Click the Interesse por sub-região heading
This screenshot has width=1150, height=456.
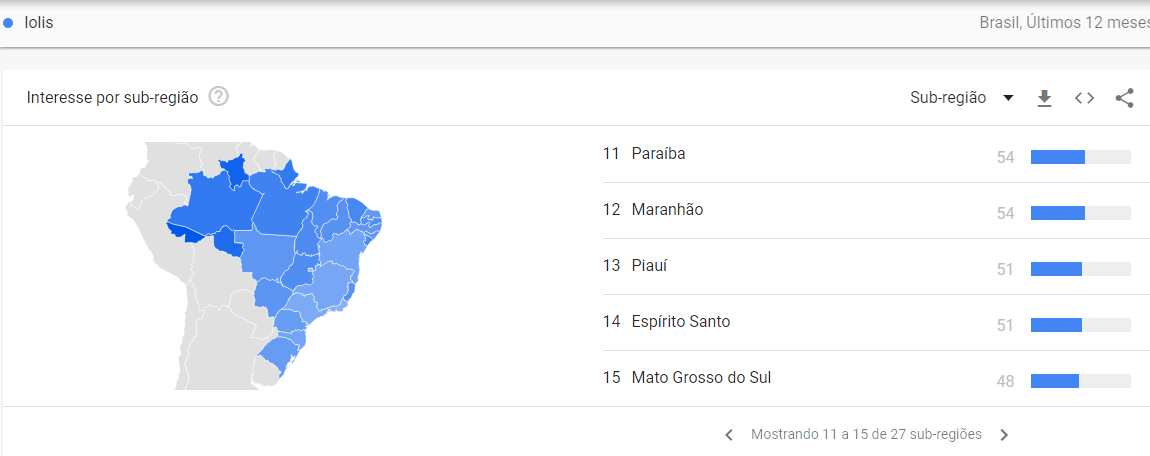coord(112,98)
